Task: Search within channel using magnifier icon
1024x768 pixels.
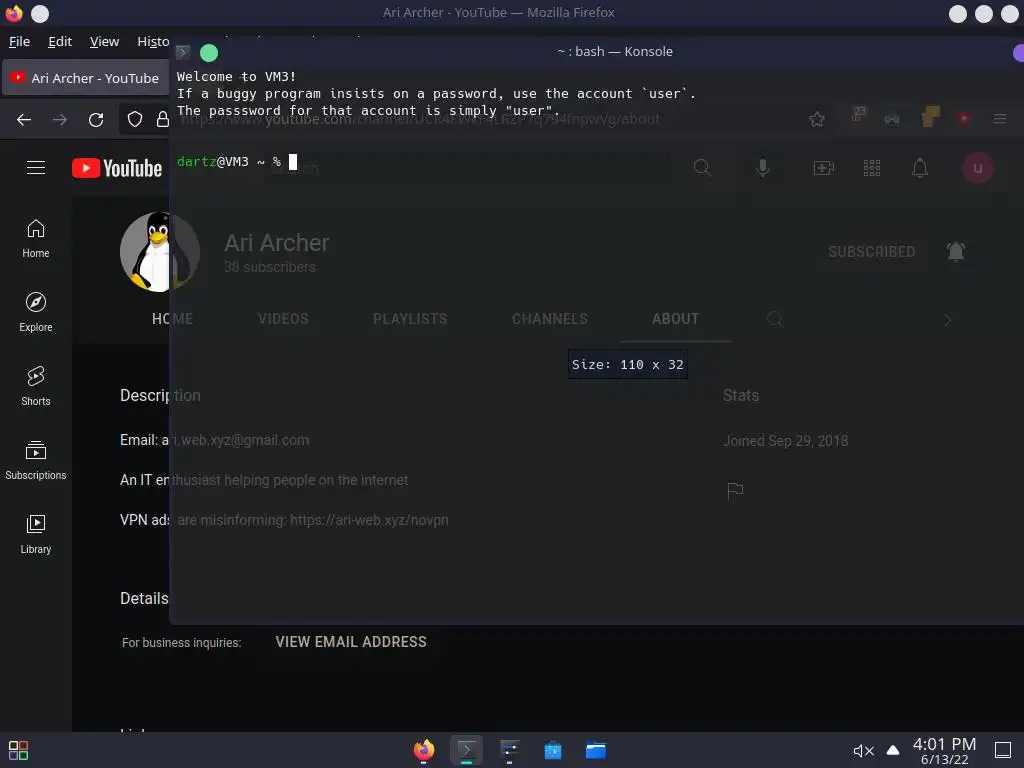Action: [775, 319]
